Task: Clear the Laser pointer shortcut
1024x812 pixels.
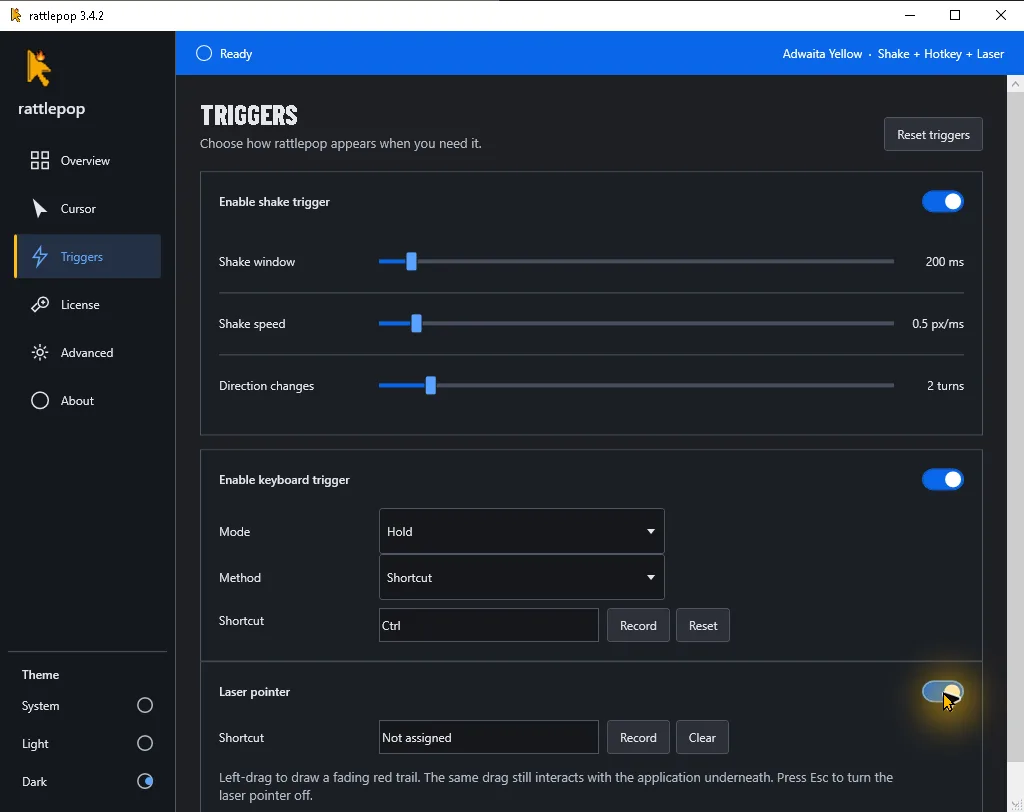Action: [702, 738]
